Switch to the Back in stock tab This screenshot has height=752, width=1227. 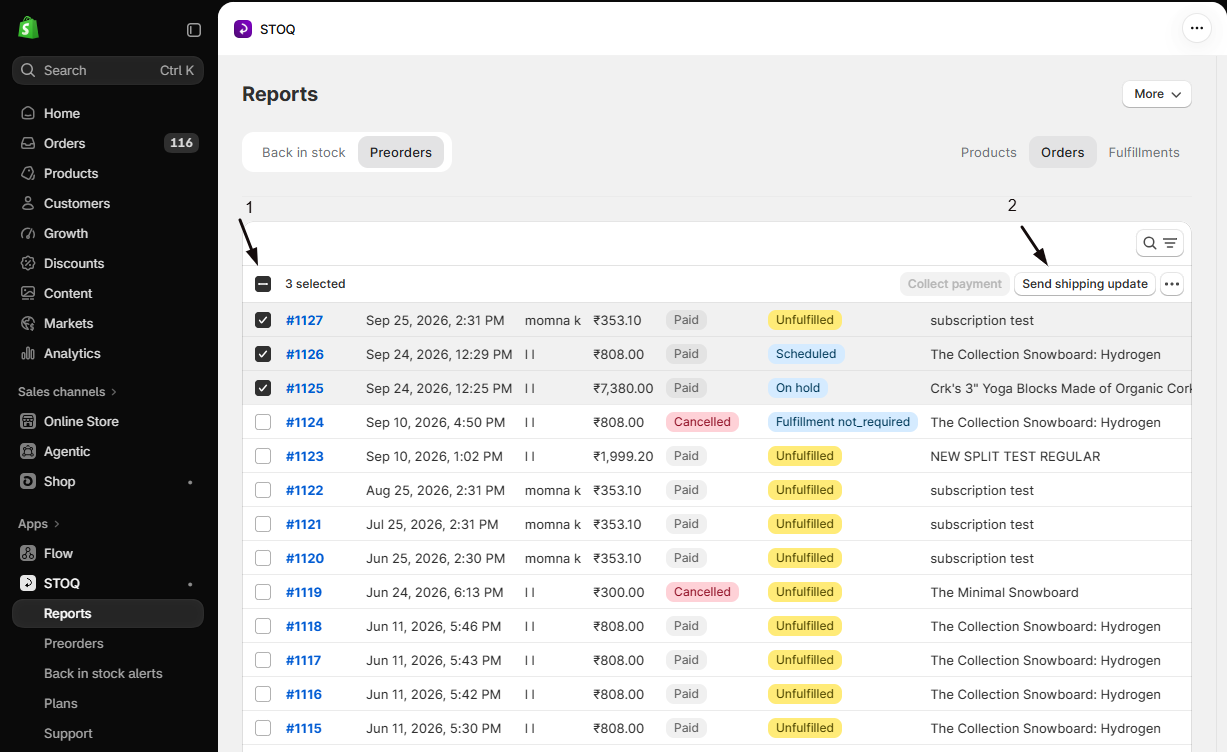click(304, 152)
